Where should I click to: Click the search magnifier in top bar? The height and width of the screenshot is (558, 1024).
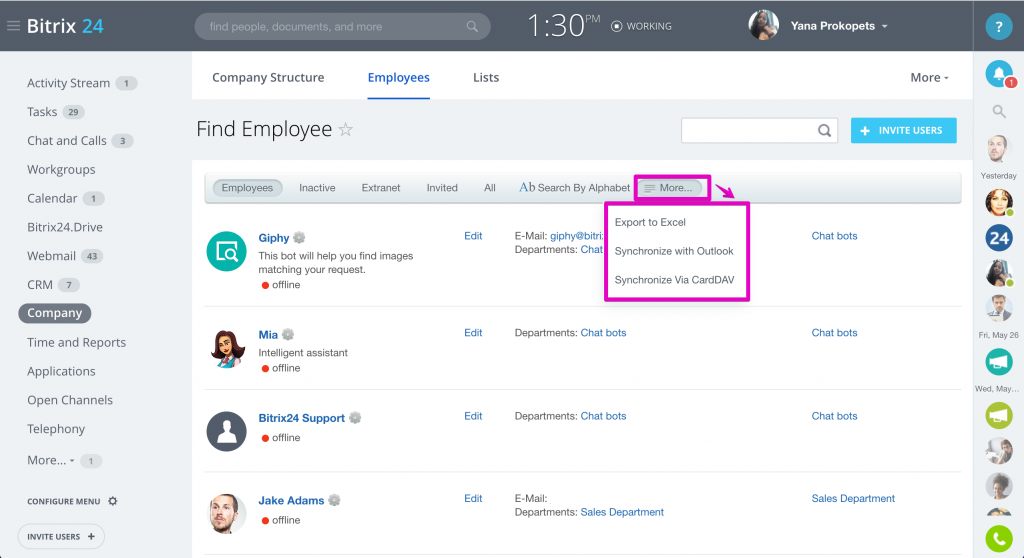[x=472, y=27]
